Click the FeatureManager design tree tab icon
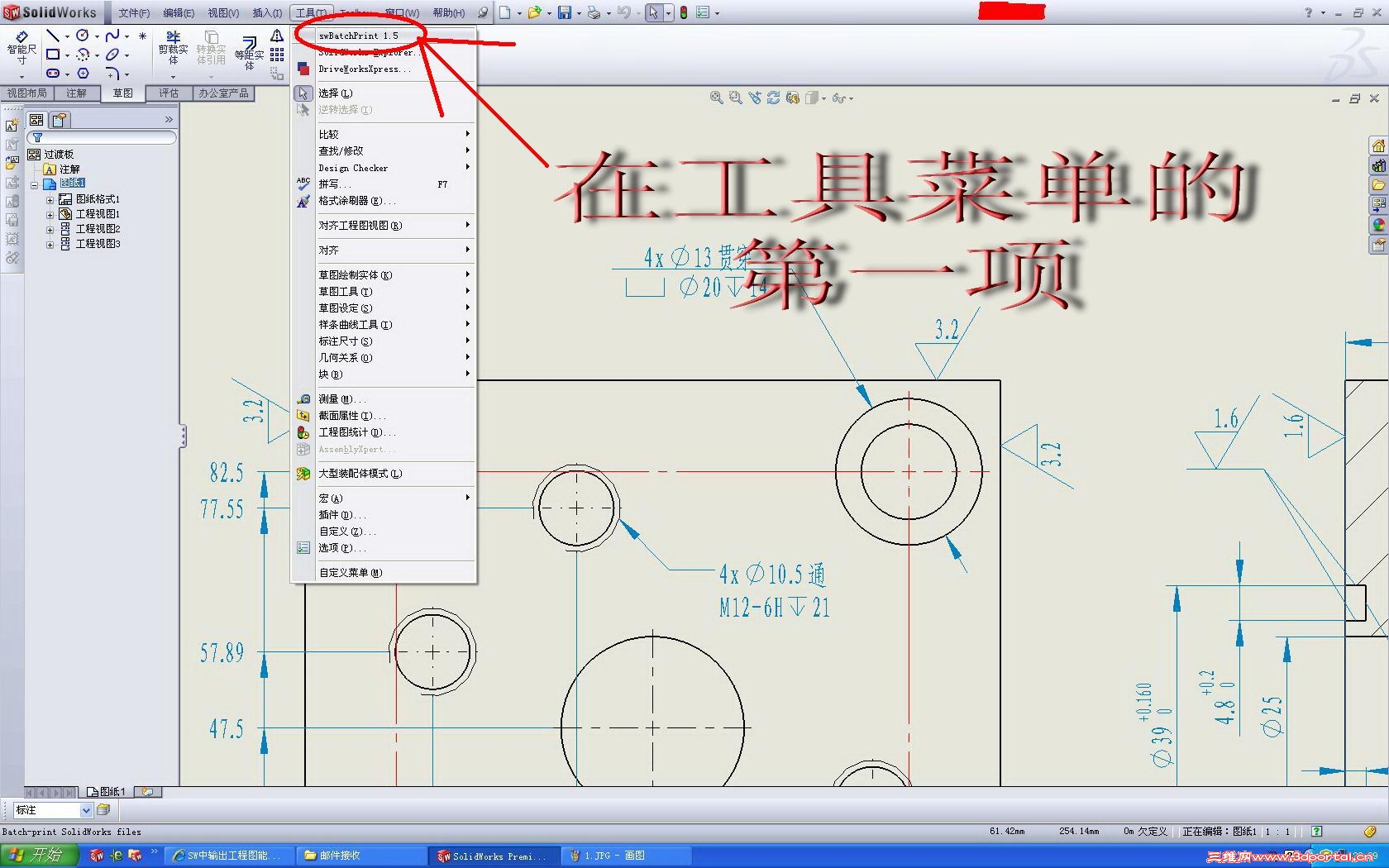The height and width of the screenshot is (868, 1389). tap(36, 120)
